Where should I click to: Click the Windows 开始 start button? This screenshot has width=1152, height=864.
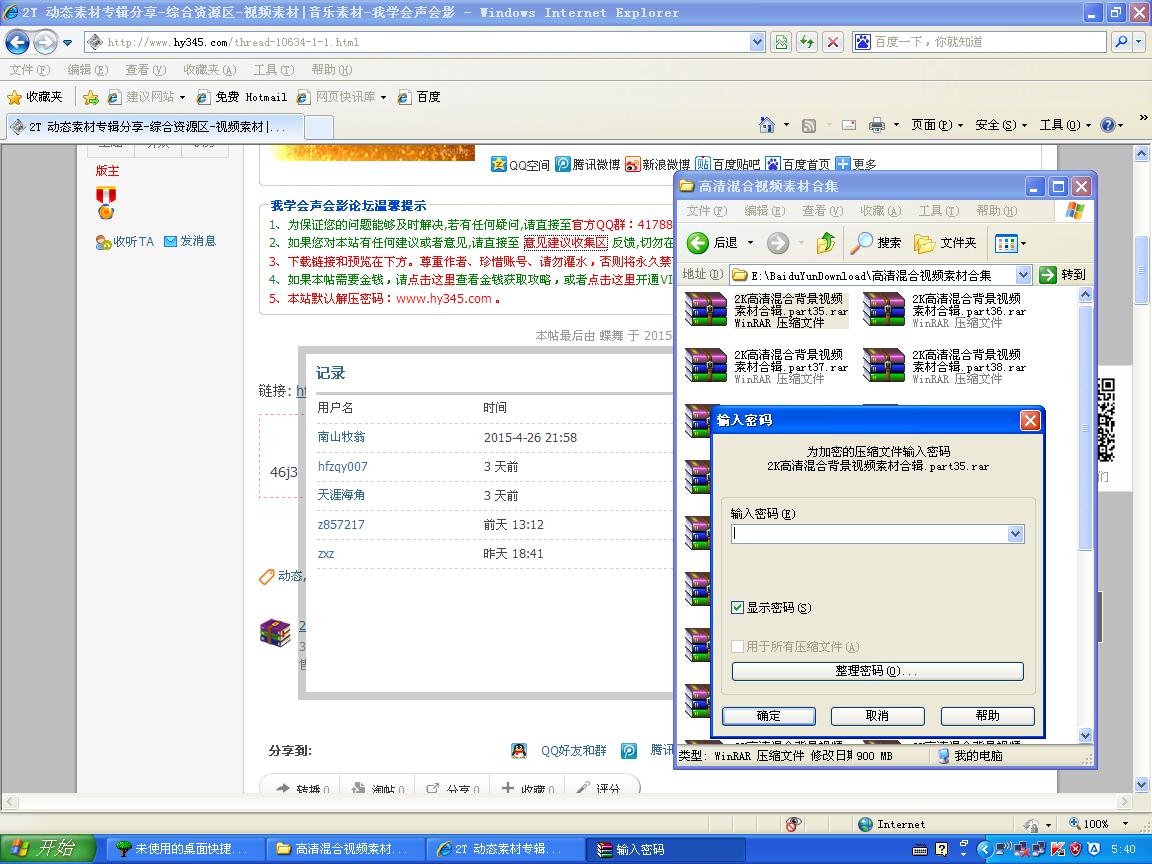tap(47, 849)
